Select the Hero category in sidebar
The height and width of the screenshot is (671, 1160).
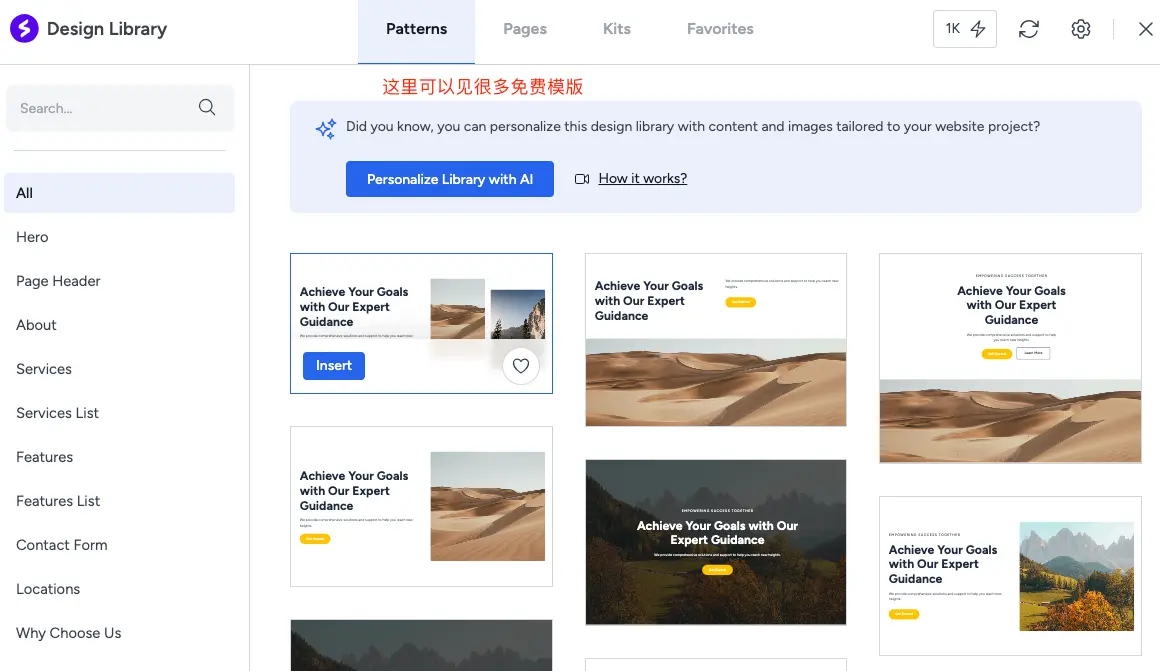[x=32, y=237]
